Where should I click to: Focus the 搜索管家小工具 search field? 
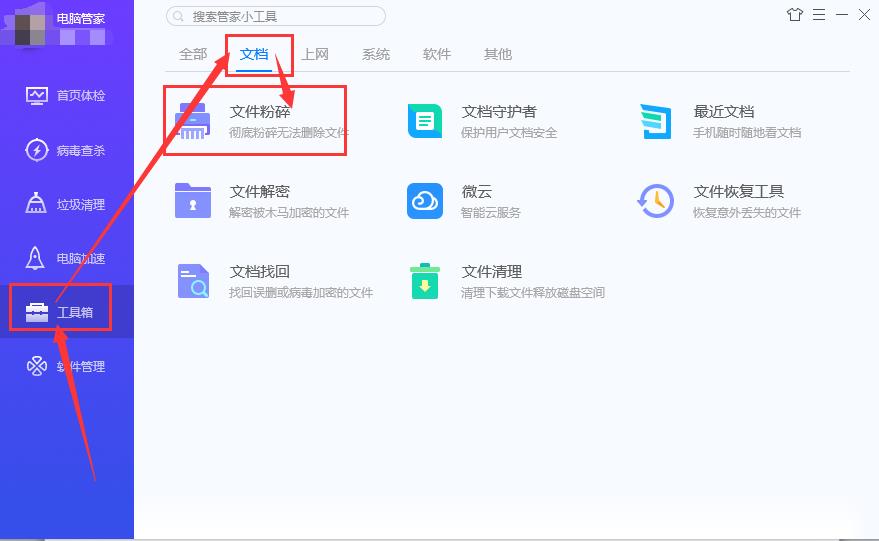(x=276, y=16)
